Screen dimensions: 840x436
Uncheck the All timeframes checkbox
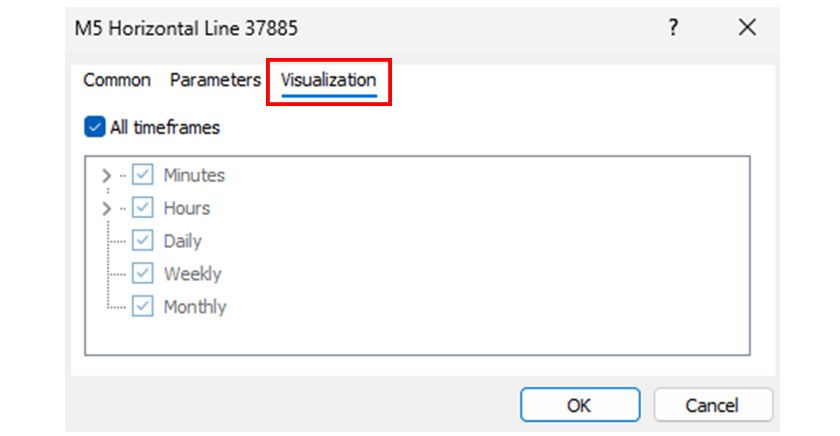(95, 127)
